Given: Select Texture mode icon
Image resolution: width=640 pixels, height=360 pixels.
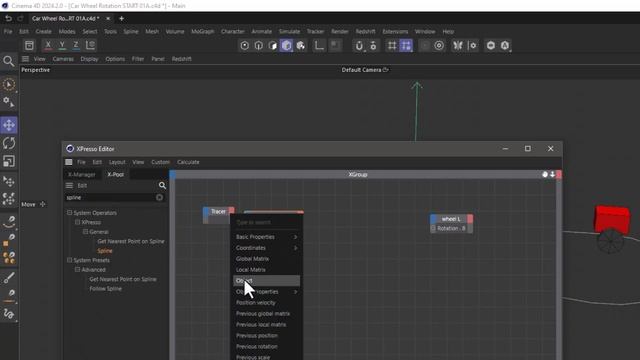Looking at the screenshot, I should (x=301, y=46).
